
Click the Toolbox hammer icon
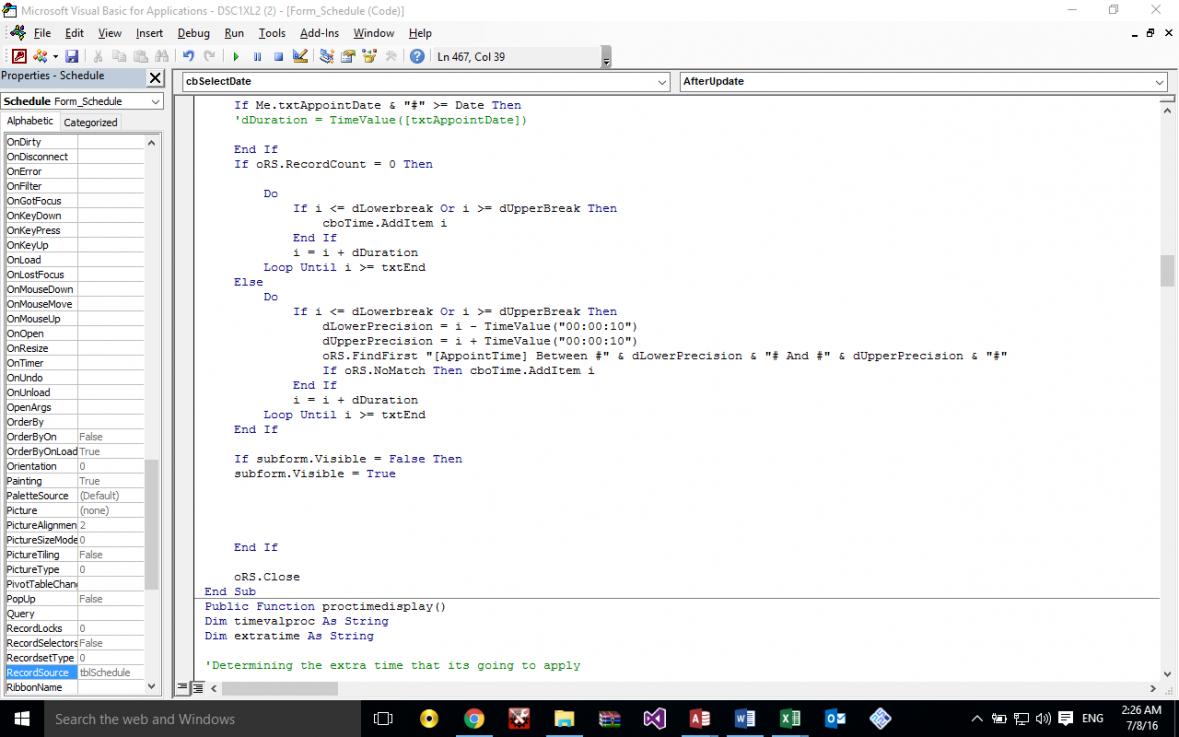pyautogui.click(x=390, y=56)
